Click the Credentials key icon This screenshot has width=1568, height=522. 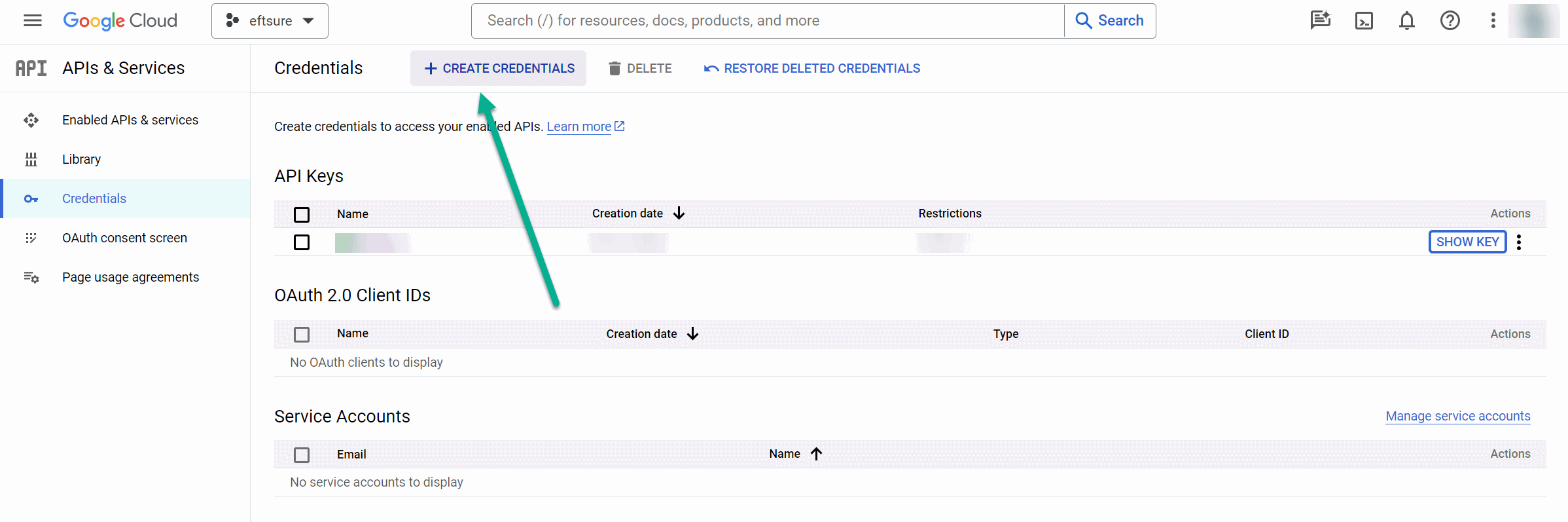click(31, 198)
